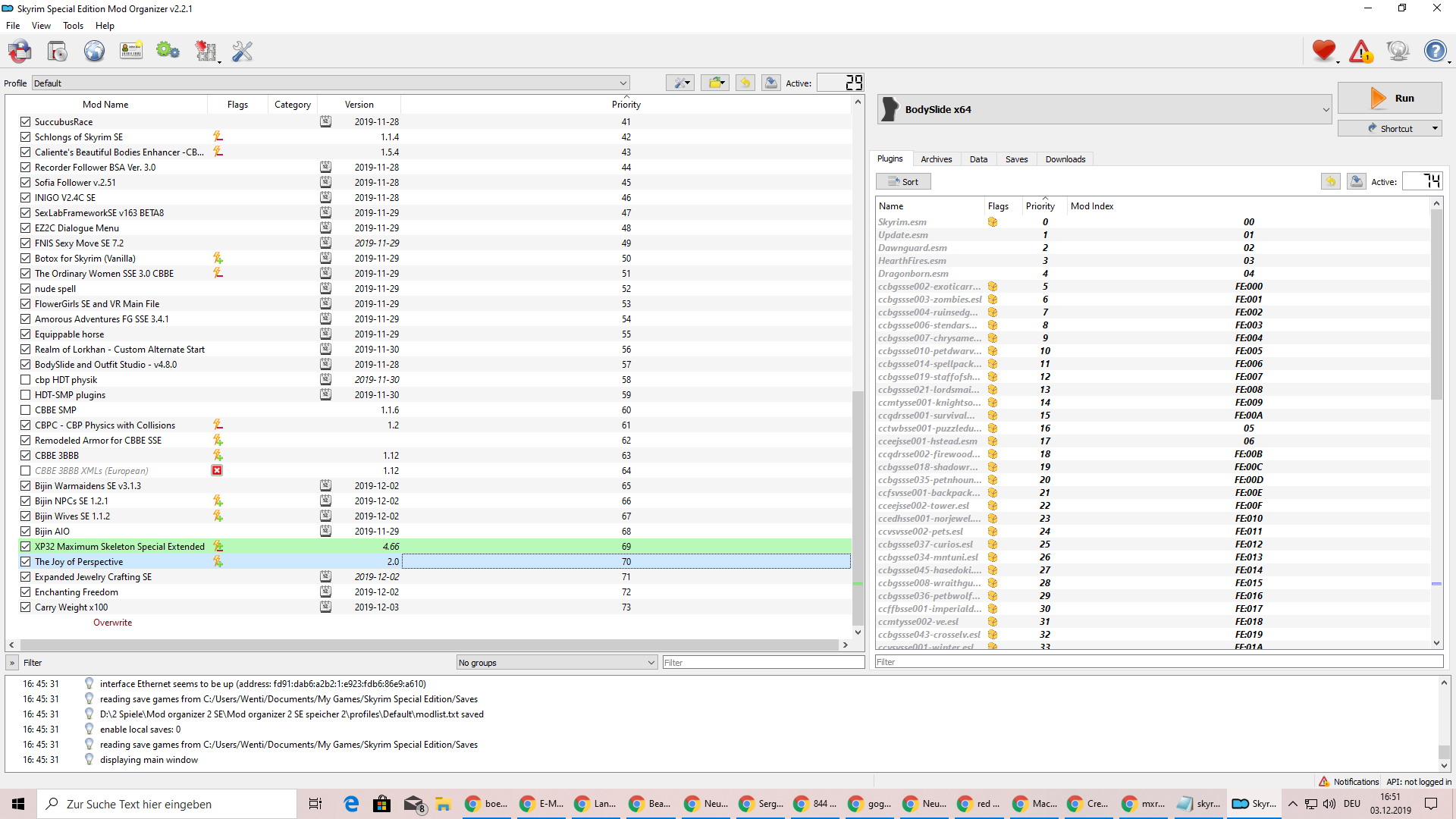The width and height of the screenshot is (1456, 819).
Task: Open the Change Game instance icon
Action: pyautogui.click(x=20, y=52)
